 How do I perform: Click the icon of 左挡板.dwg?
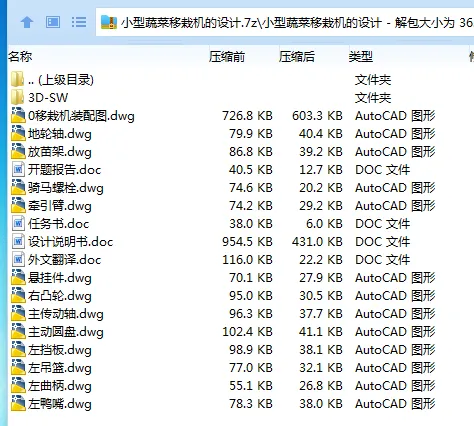[x=18, y=350]
